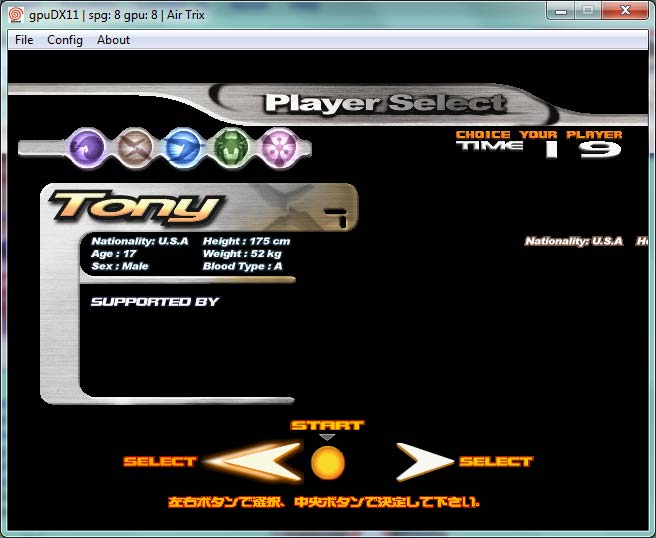This screenshot has height=538, width=656.
Task: Close the gpuDX11 emulator window
Action: pyautogui.click(x=624, y=13)
